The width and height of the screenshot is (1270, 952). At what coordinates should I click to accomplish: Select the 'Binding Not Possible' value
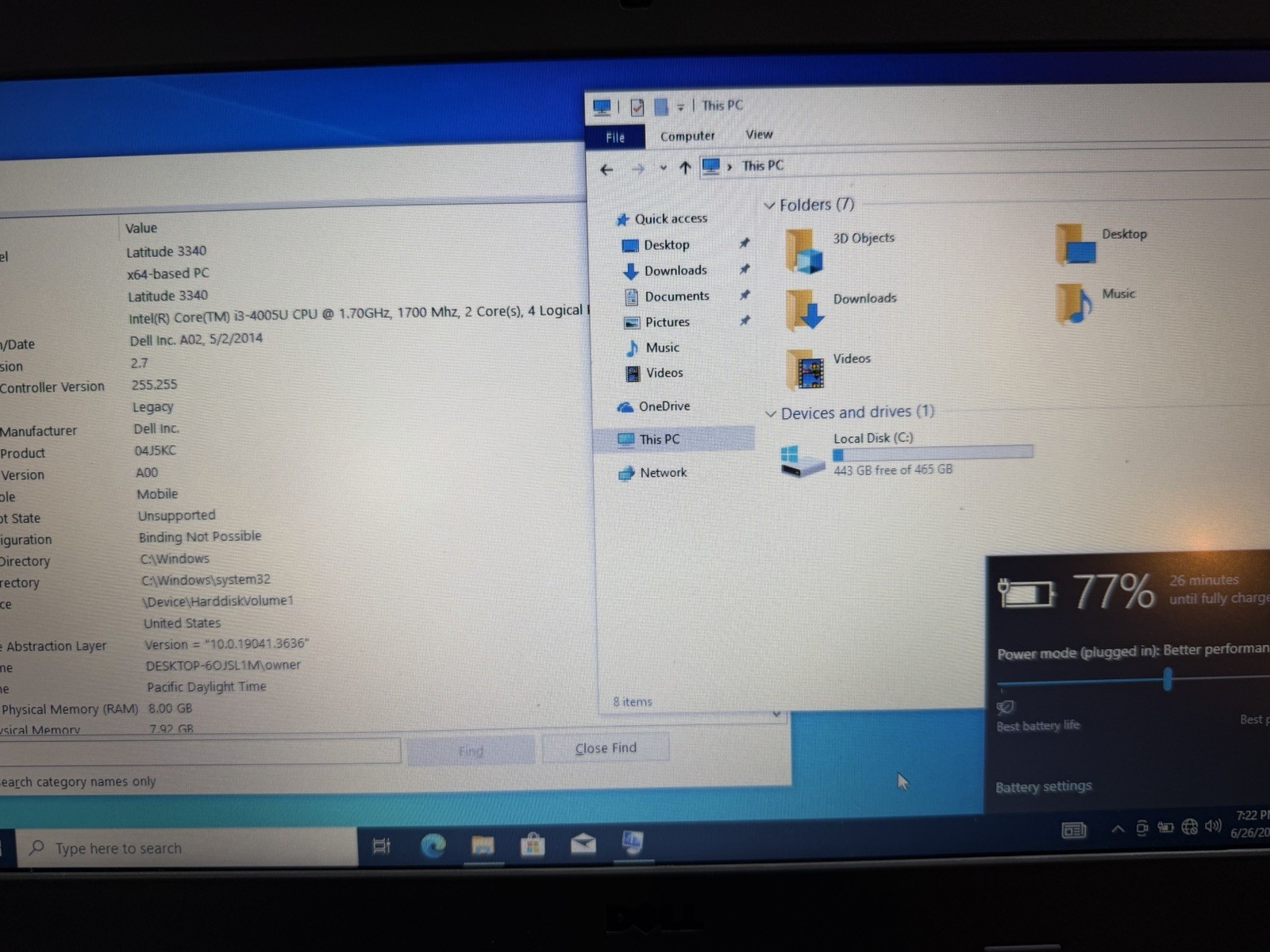coord(200,536)
